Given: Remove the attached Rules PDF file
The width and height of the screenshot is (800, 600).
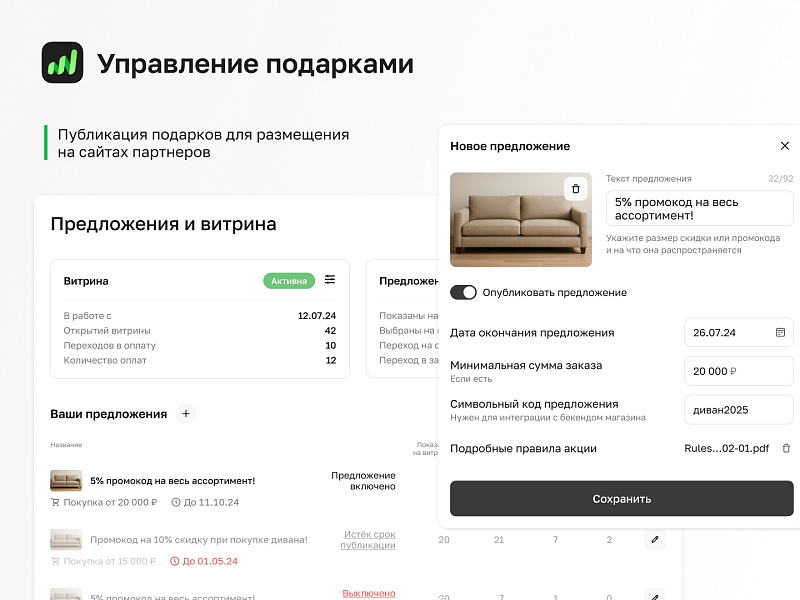Looking at the screenshot, I should tap(786, 448).
